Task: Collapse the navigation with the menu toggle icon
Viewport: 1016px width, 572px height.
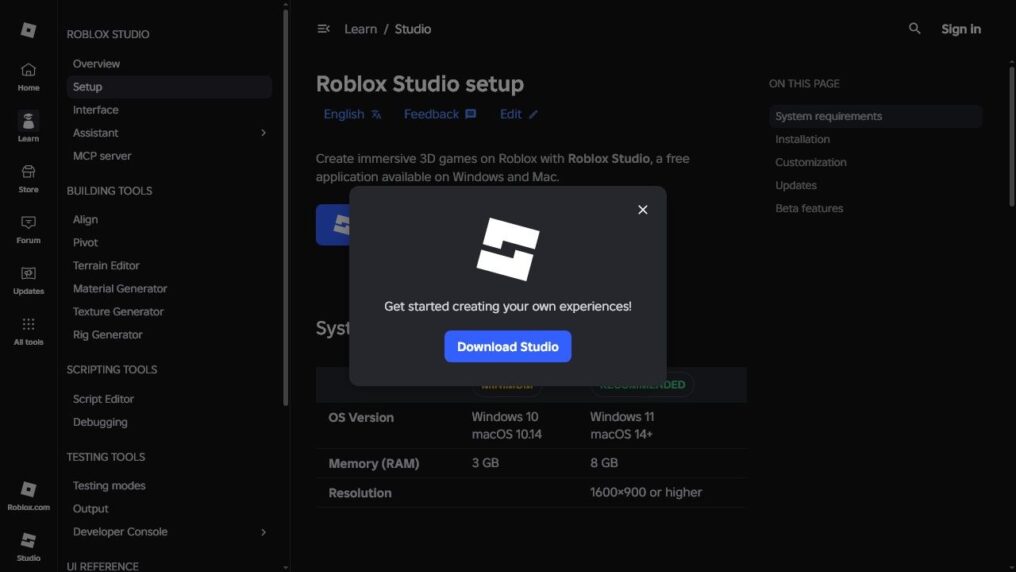Action: pos(323,29)
